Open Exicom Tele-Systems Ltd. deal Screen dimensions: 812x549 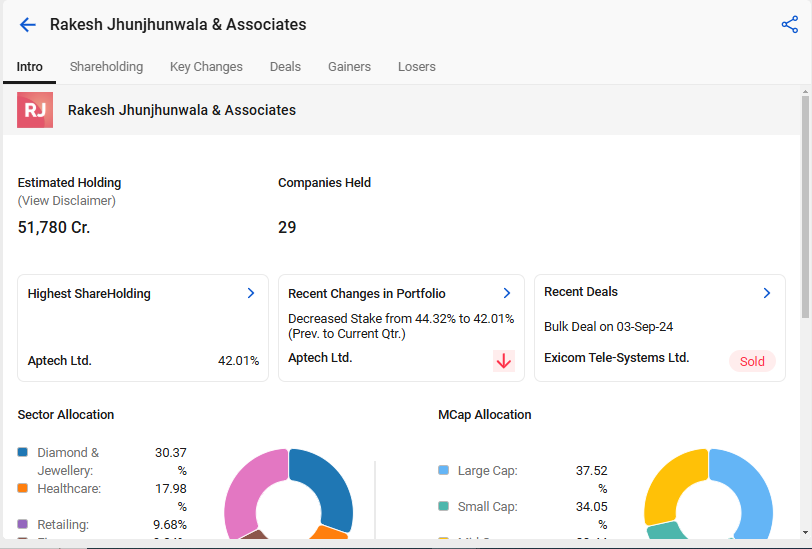click(x=616, y=357)
